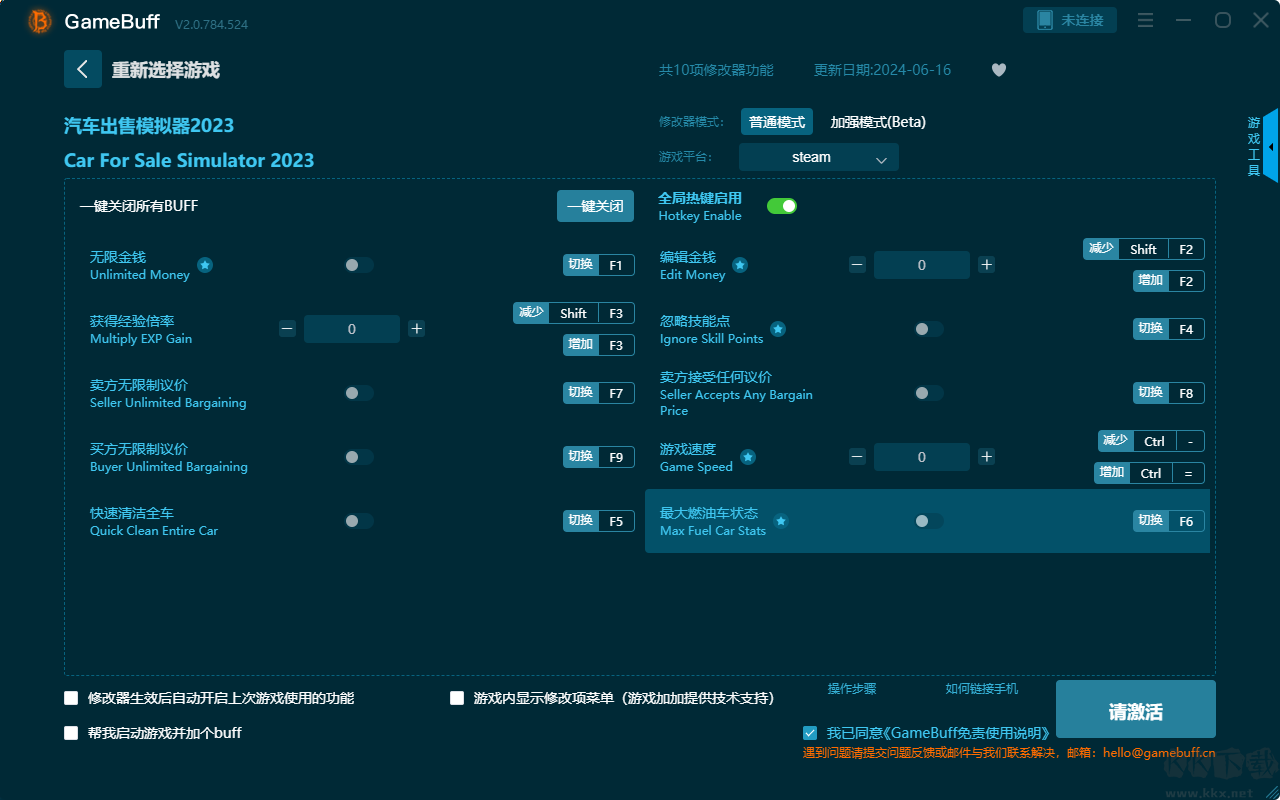The width and height of the screenshot is (1280, 800).
Task: Click the 更新日期:2024-06-16 text
Action: click(883, 70)
